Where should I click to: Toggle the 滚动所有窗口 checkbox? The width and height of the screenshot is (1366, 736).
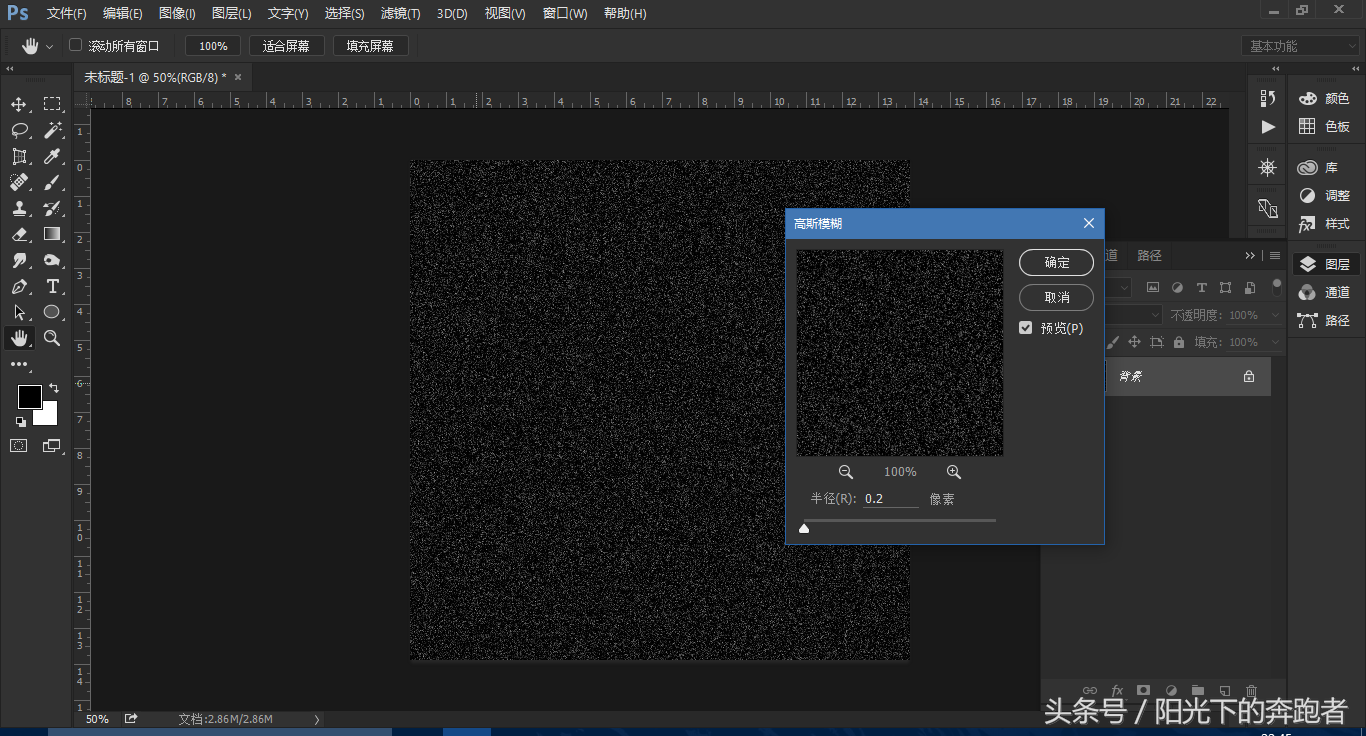pyautogui.click(x=75, y=45)
